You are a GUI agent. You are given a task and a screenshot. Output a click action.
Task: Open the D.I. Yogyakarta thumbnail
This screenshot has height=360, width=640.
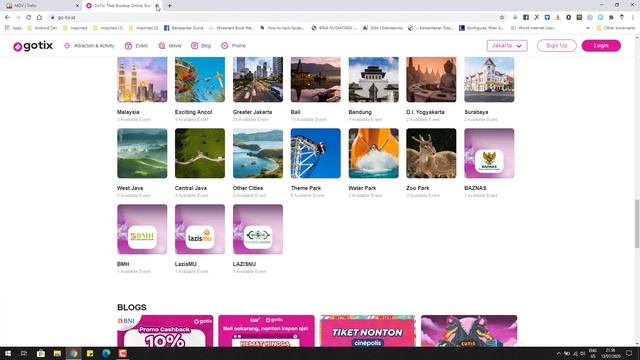[x=431, y=79]
